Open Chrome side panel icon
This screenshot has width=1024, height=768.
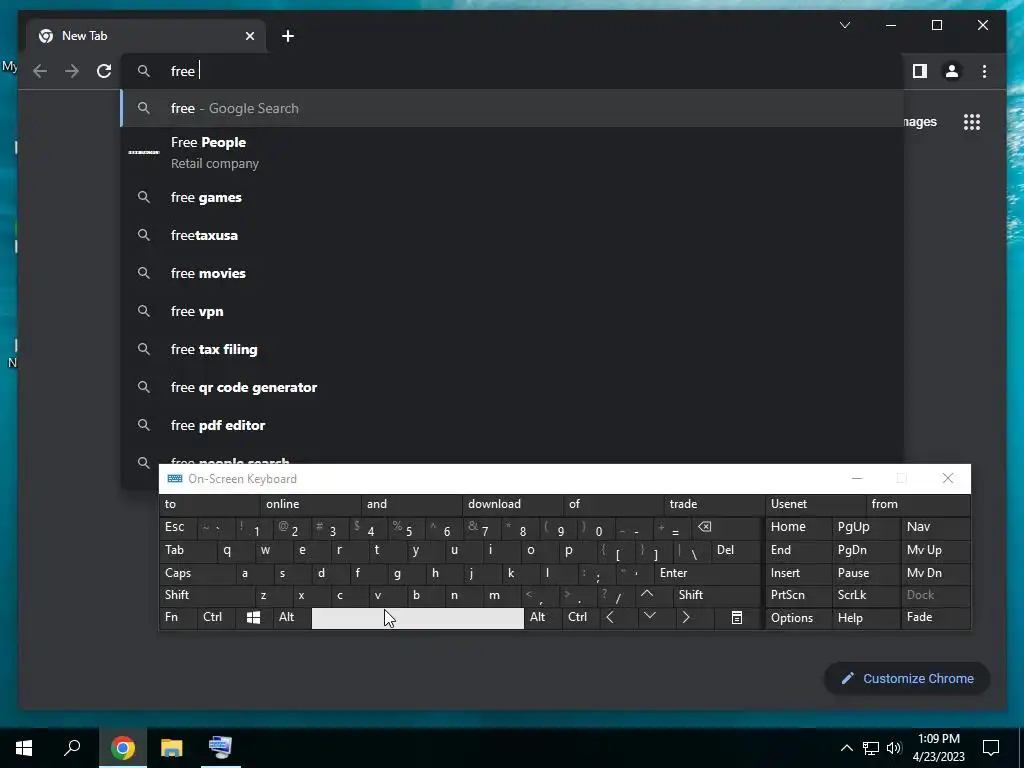coord(920,71)
